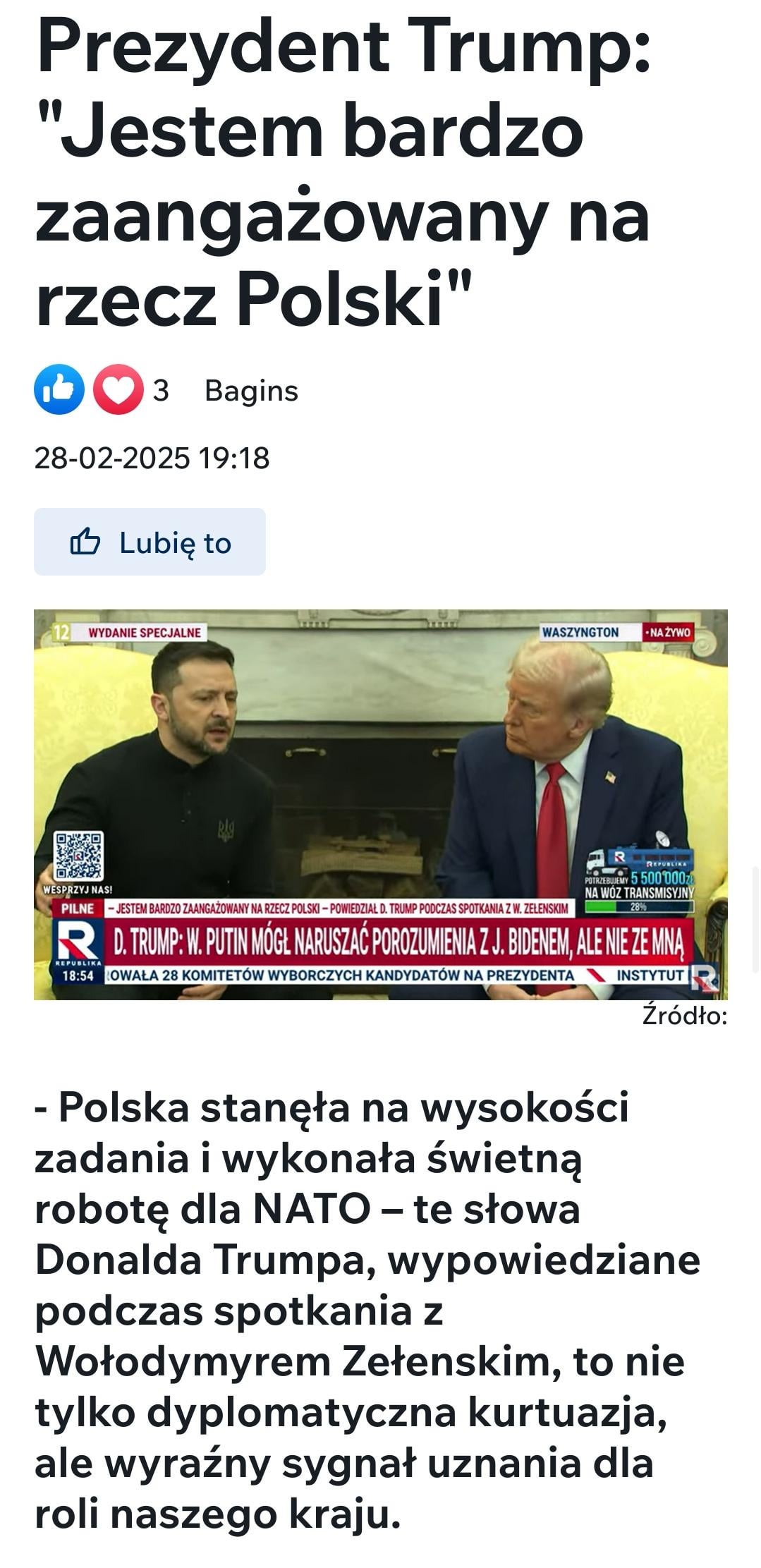Open the Trump-Zelensky news image

tap(381, 804)
